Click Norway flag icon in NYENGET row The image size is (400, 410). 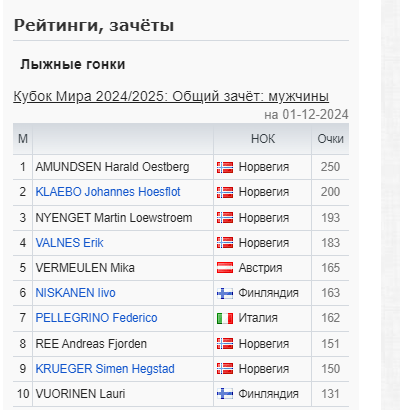click(x=225, y=218)
